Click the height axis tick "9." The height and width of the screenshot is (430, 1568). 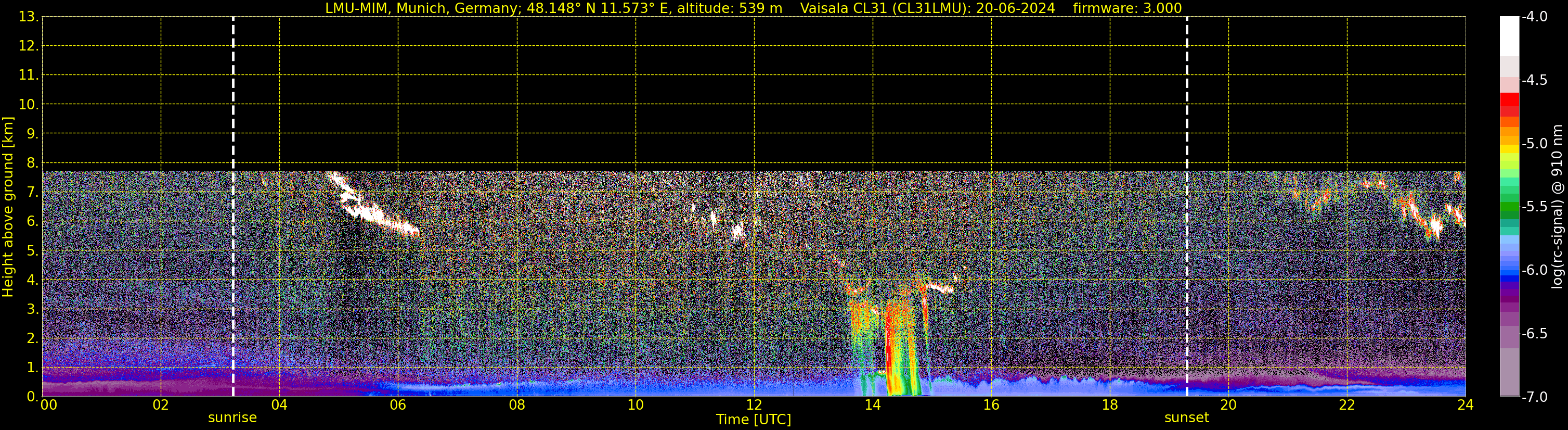pos(32,133)
